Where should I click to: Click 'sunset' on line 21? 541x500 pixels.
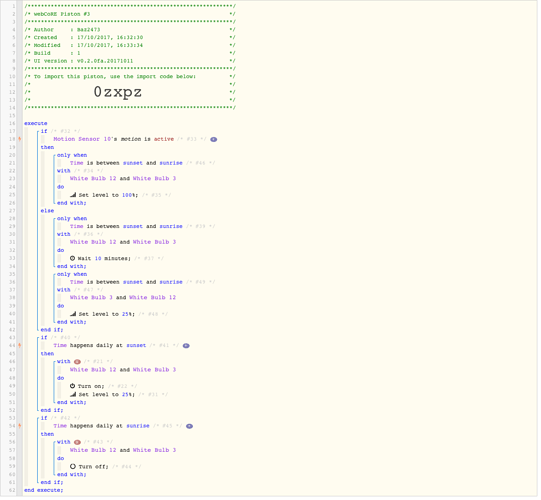pos(133,164)
